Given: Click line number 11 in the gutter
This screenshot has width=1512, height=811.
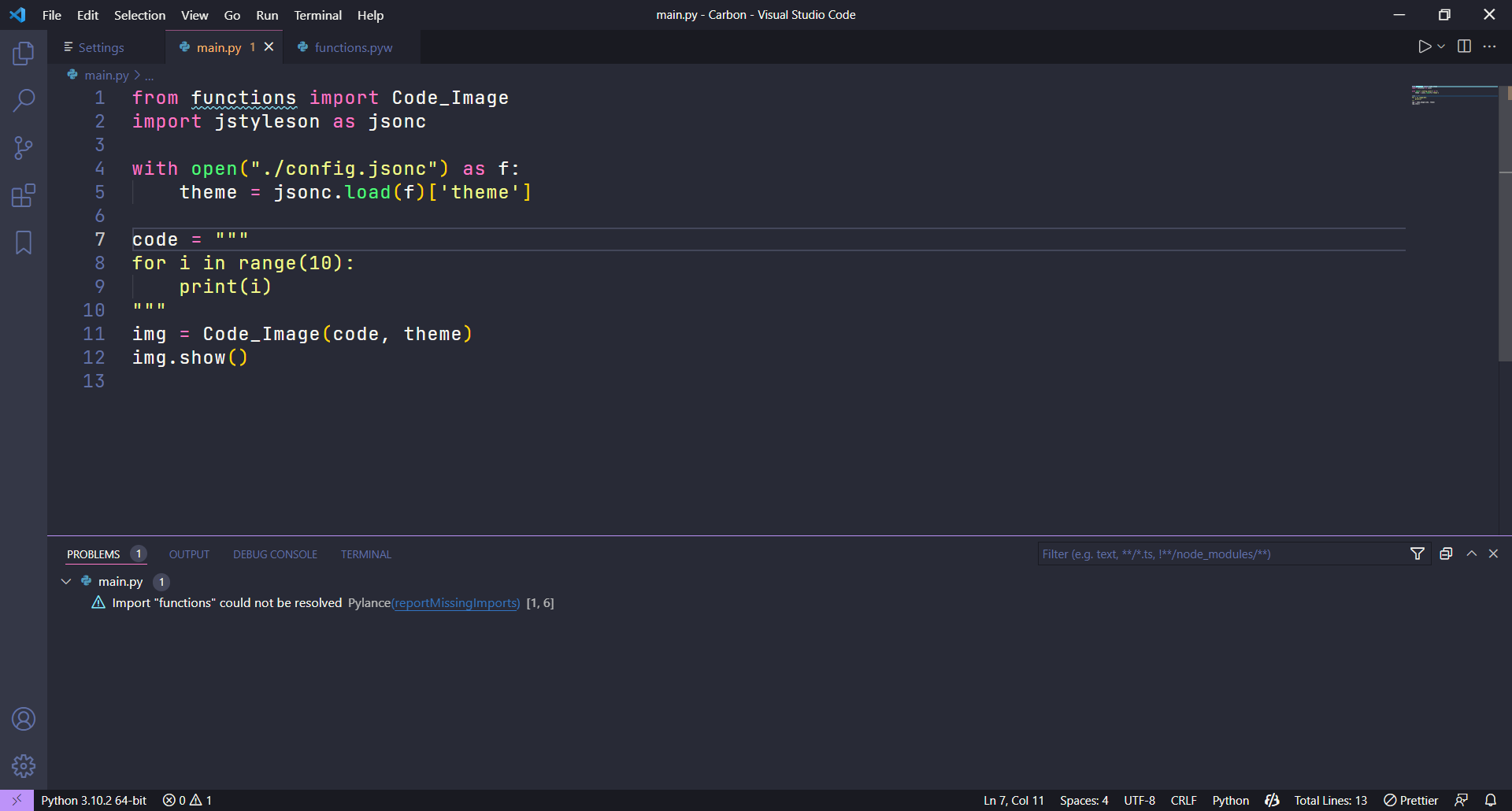Looking at the screenshot, I should tap(94, 334).
